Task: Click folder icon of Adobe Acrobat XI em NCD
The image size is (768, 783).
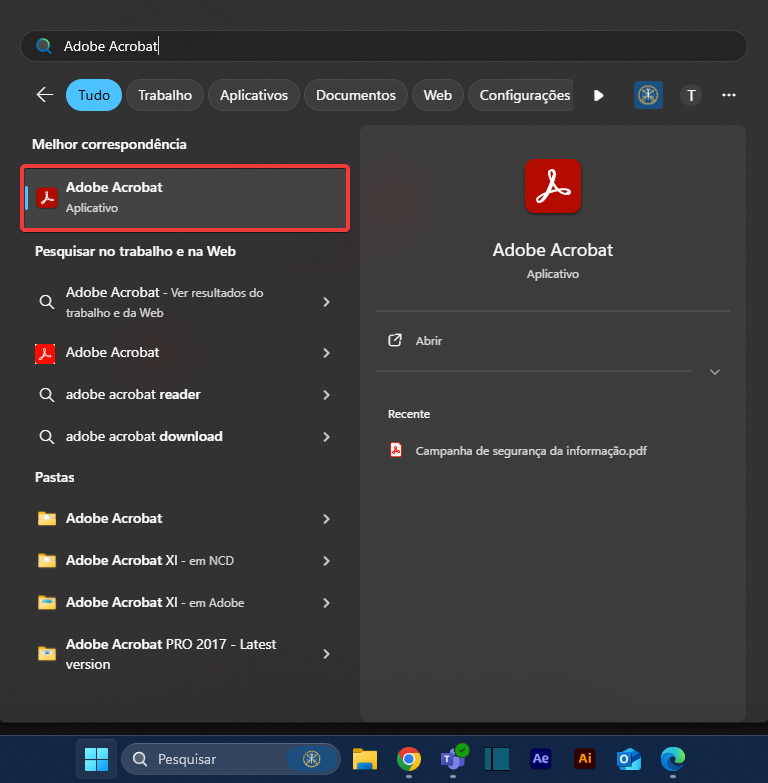Action: coord(47,561)
